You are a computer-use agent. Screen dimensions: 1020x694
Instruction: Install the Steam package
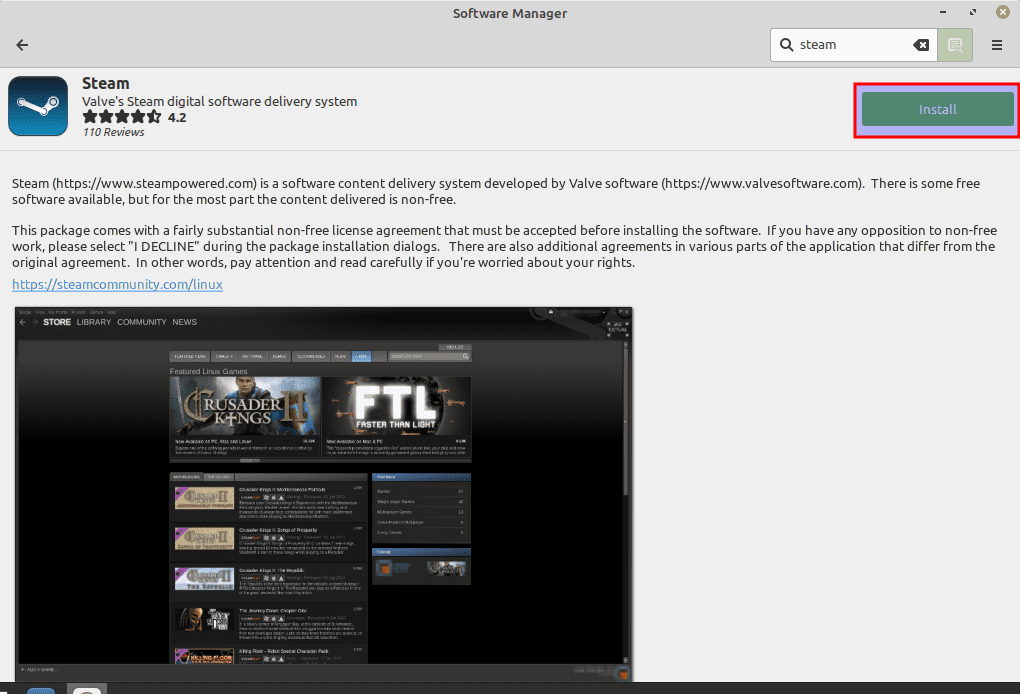[937, 109]
